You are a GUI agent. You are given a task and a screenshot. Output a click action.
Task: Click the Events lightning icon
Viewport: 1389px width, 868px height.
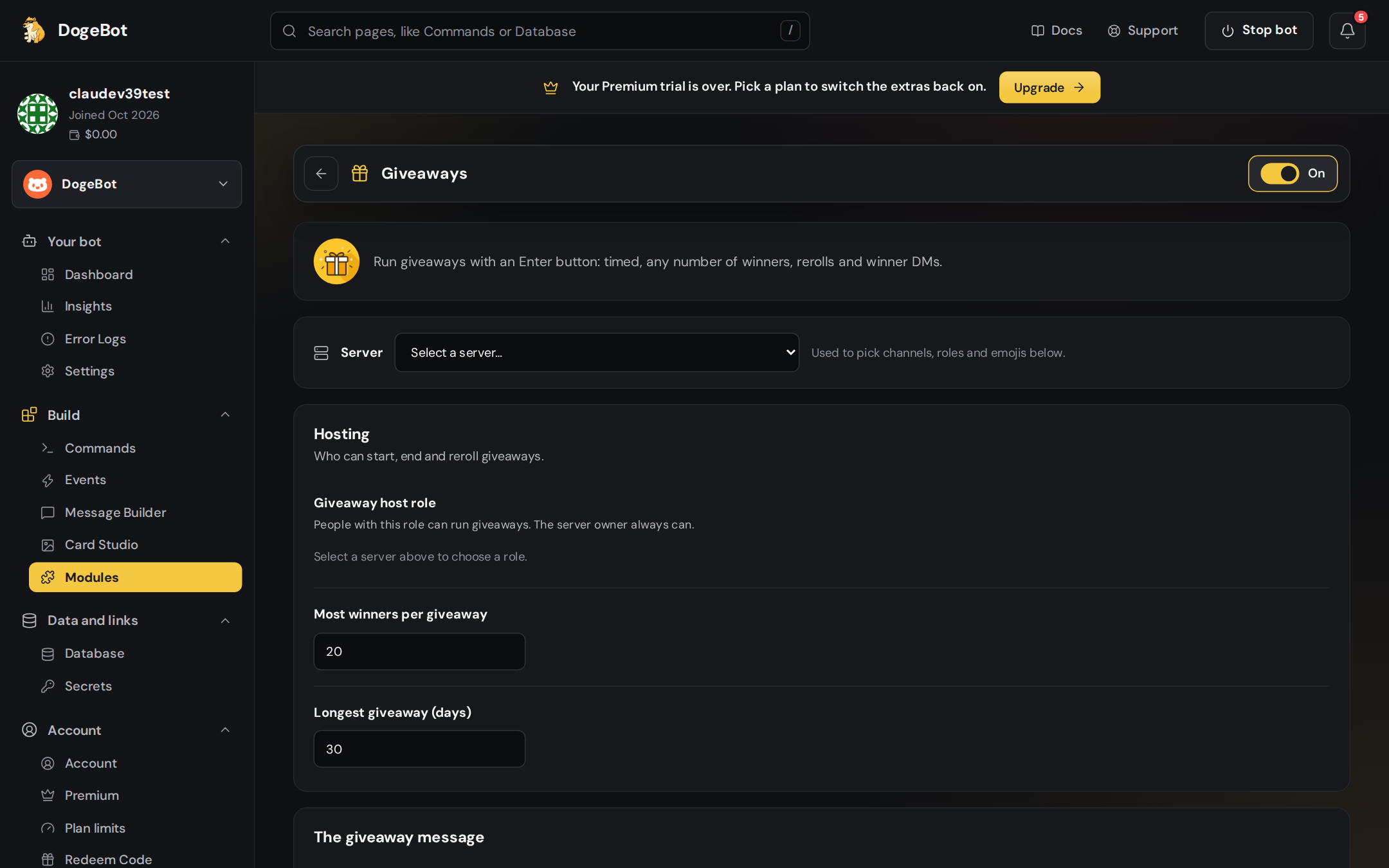[x=48, y=480]
